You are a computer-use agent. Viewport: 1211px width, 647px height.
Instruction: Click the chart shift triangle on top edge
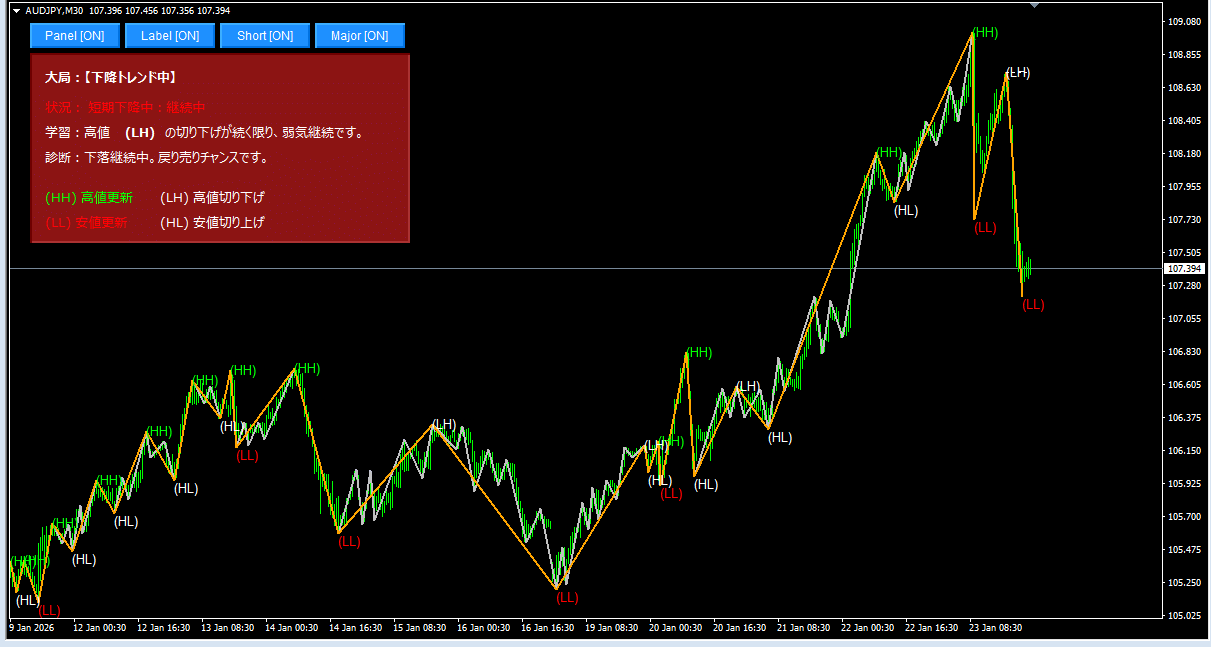point(1034,6)
